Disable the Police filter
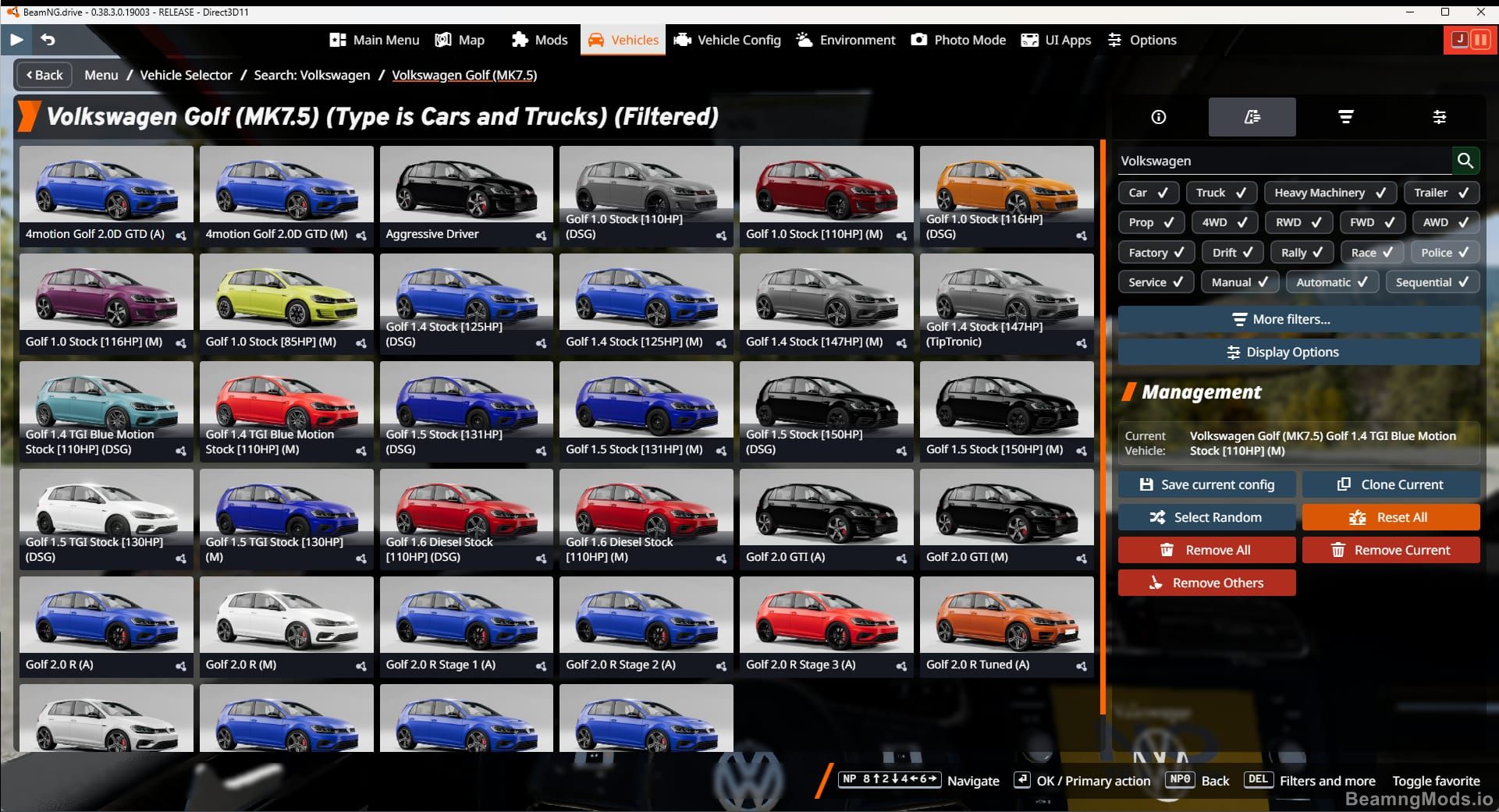Image resolution: width=1499 pixels, height=812 pixels. pyautogui.click(x=1444, y=252)
